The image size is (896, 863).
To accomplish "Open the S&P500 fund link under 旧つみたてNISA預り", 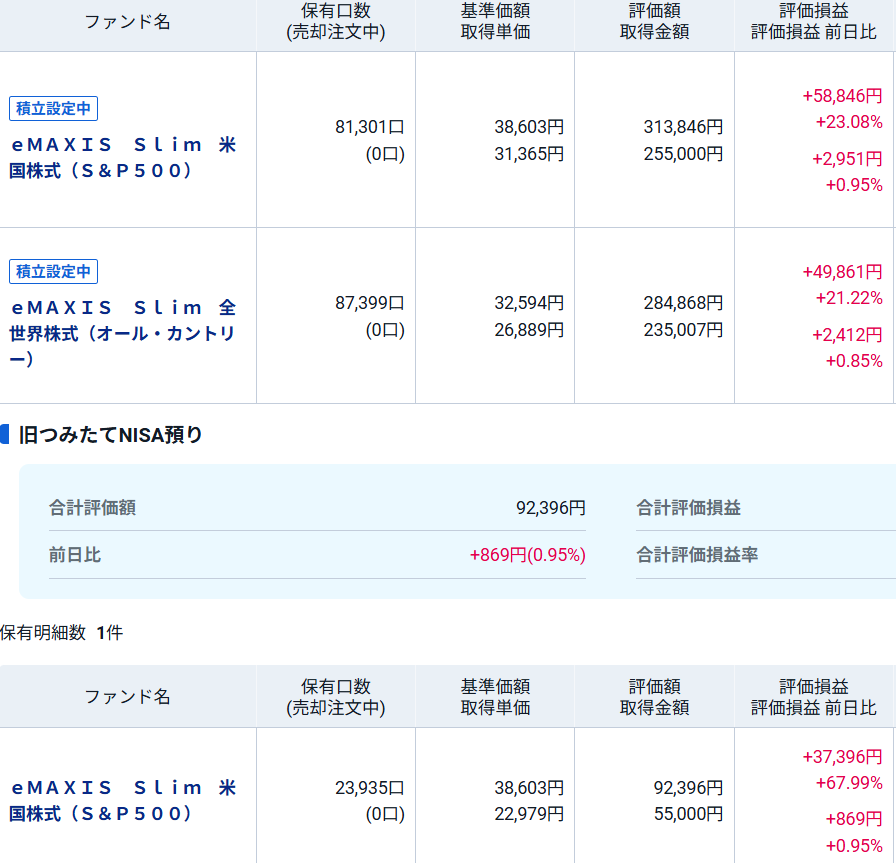I will [x=123, y=800].
